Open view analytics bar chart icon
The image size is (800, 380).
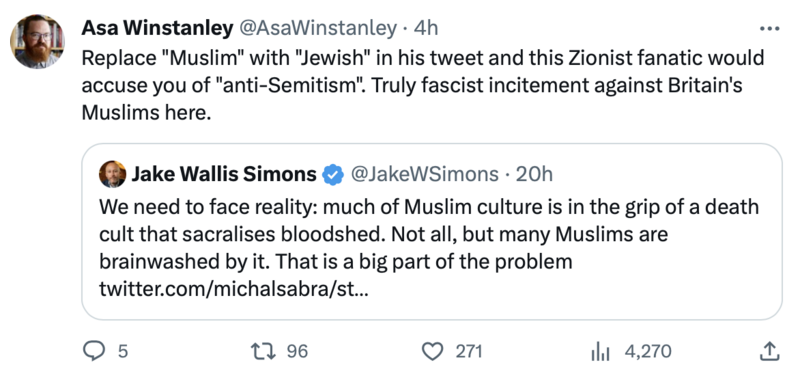point(599,351)
